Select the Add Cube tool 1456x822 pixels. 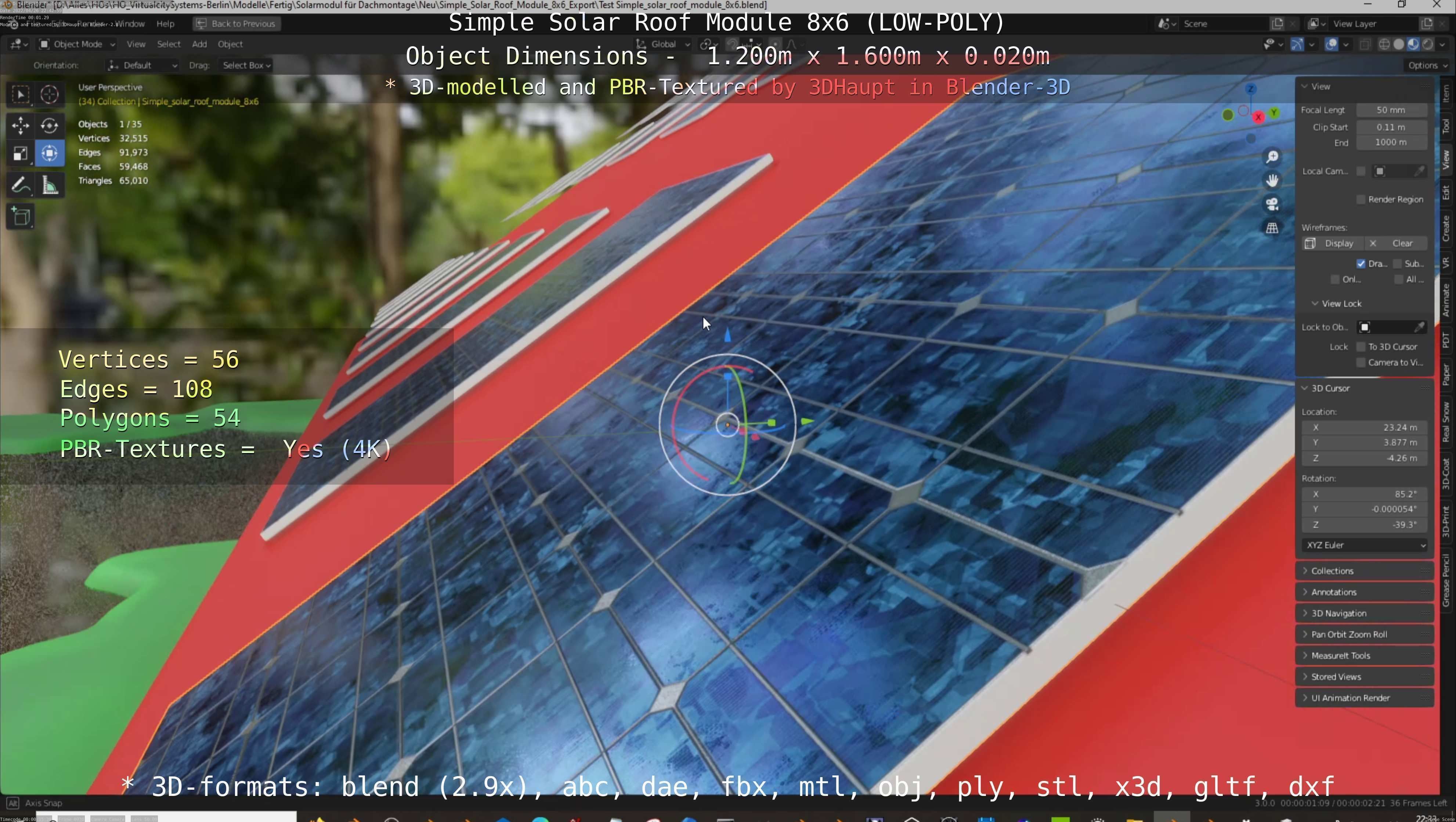pos(20,217)
